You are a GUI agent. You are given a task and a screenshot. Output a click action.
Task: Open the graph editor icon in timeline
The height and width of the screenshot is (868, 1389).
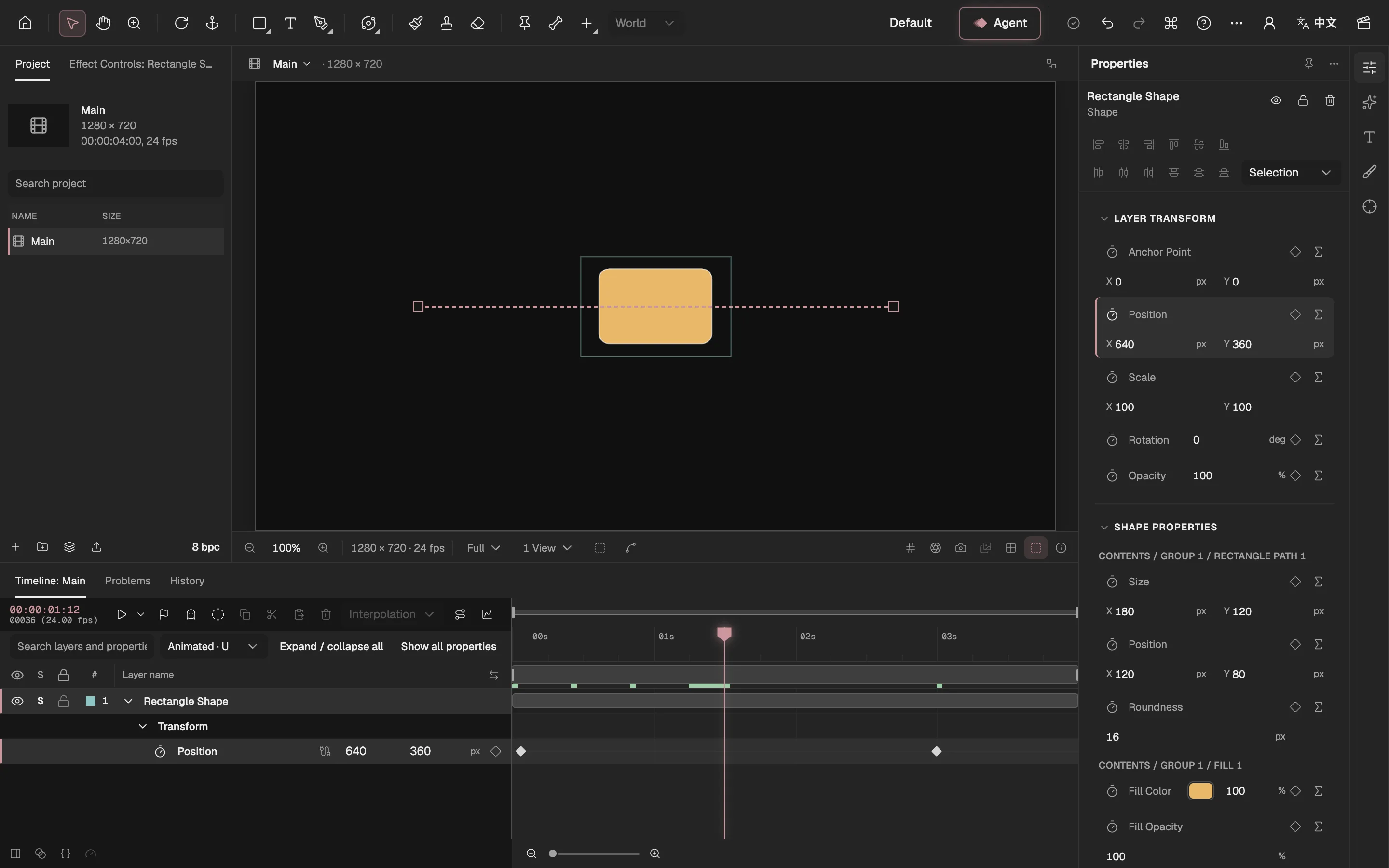coord(487,614)
